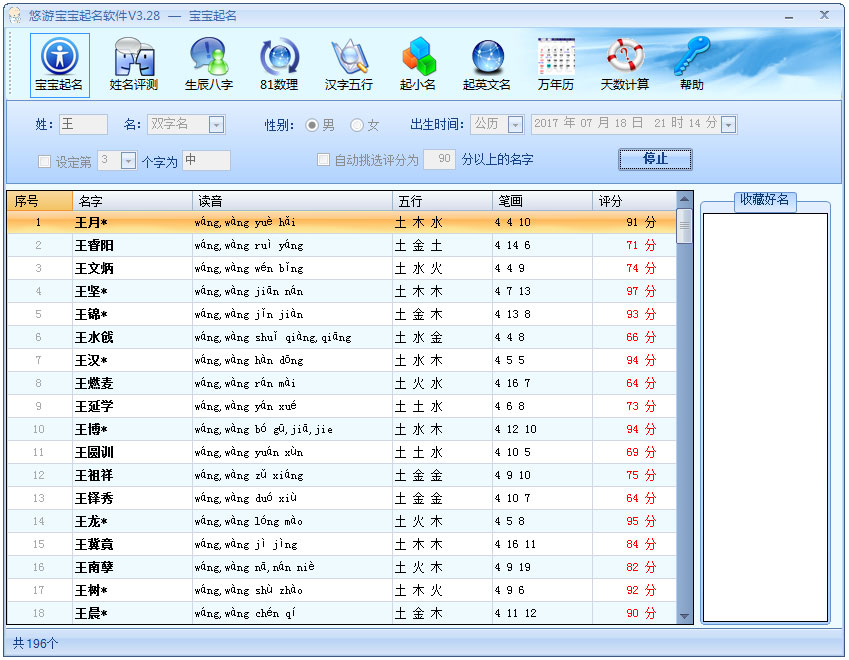Open the 姓名评测 name evaluation tool
The image size is (849, 660).
click(133, 64)
